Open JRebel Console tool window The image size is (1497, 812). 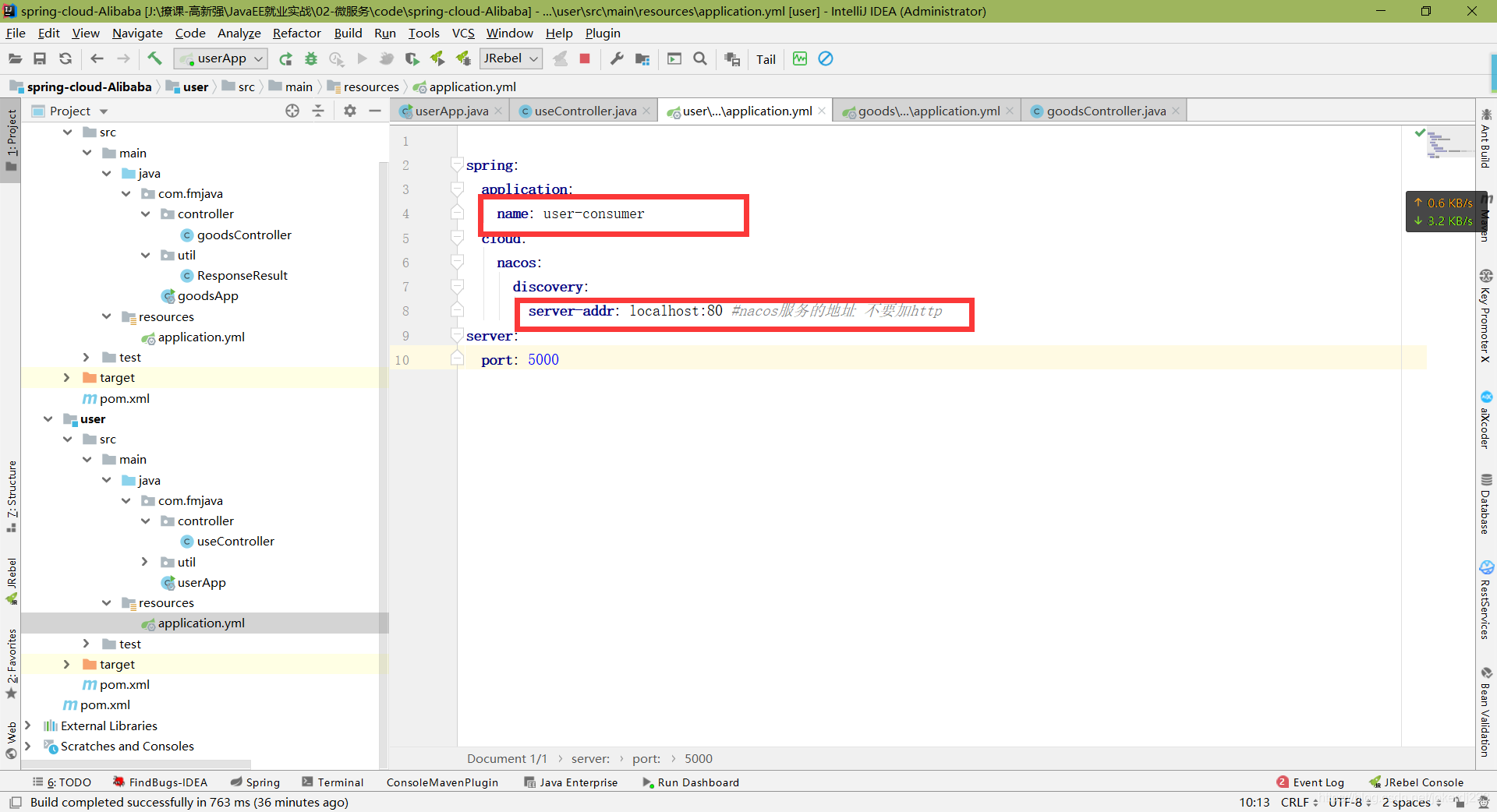coord(1417,782)
